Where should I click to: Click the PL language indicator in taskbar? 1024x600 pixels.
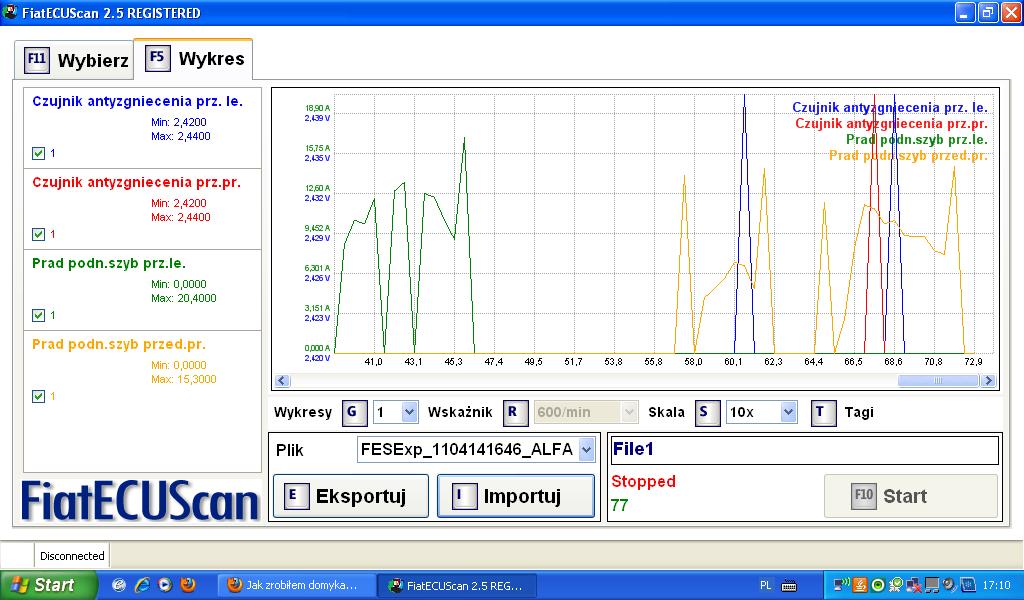pyautogui.click(x=765, y=585)
